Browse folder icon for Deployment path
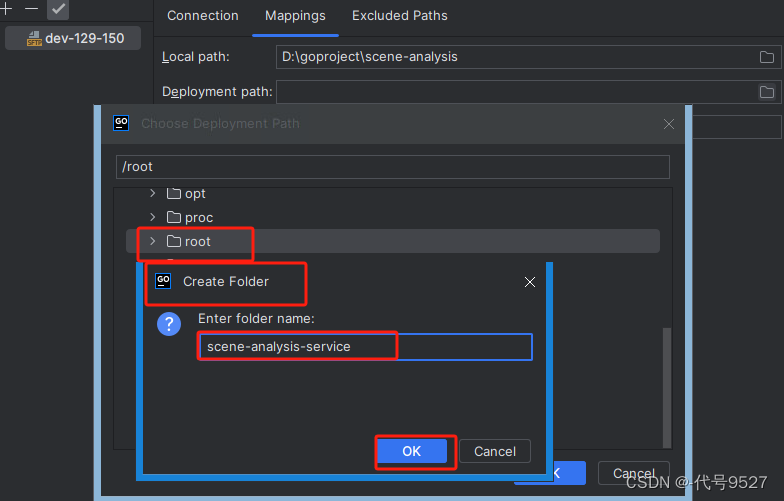Image resolution: width=784 pixels, height=501 pixels. click(x=766, y=92)
